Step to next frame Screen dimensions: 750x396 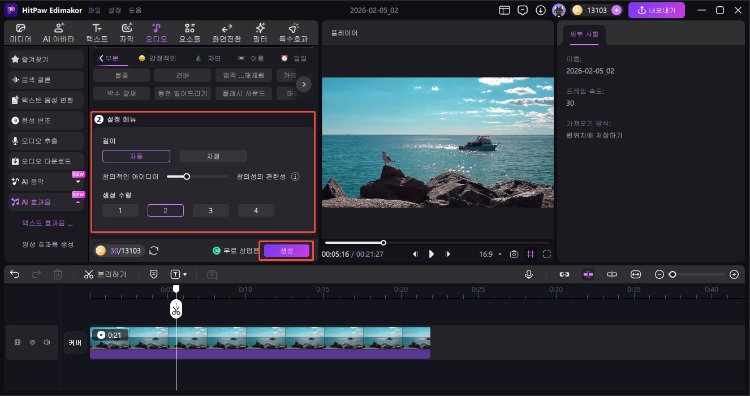[x=448, y=254]
